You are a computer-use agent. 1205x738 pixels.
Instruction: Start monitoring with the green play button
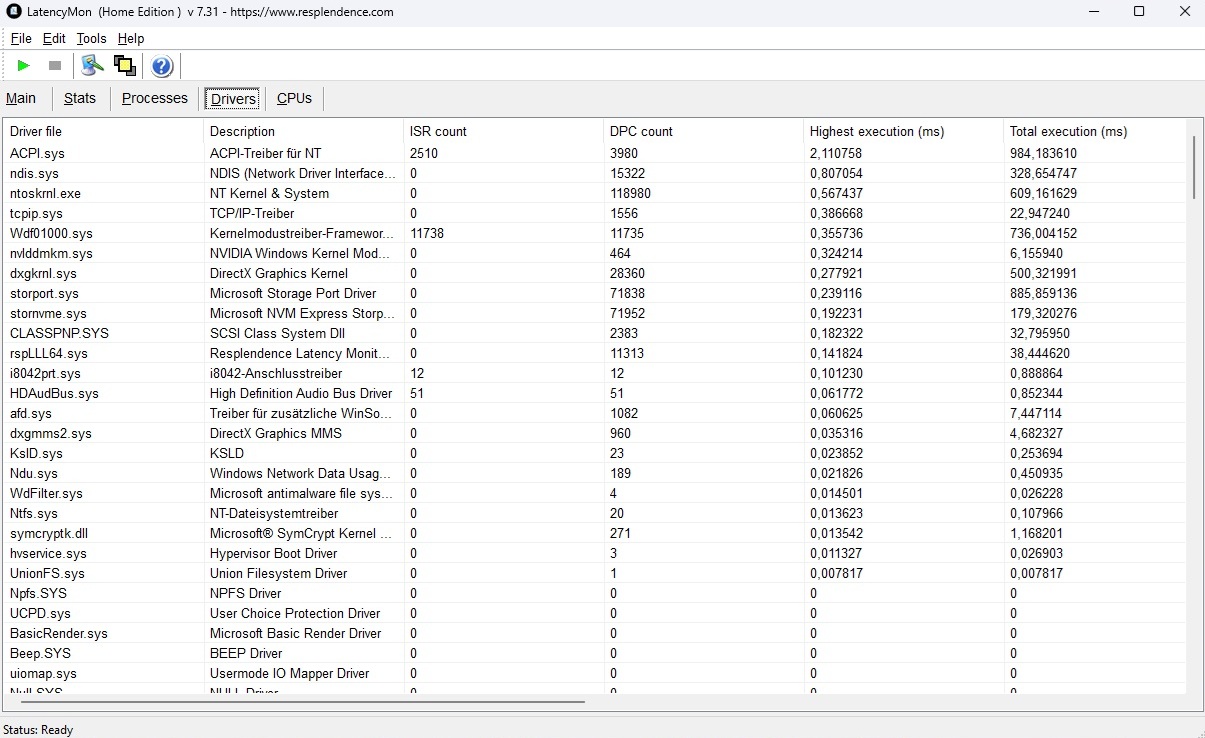(24, 66)
